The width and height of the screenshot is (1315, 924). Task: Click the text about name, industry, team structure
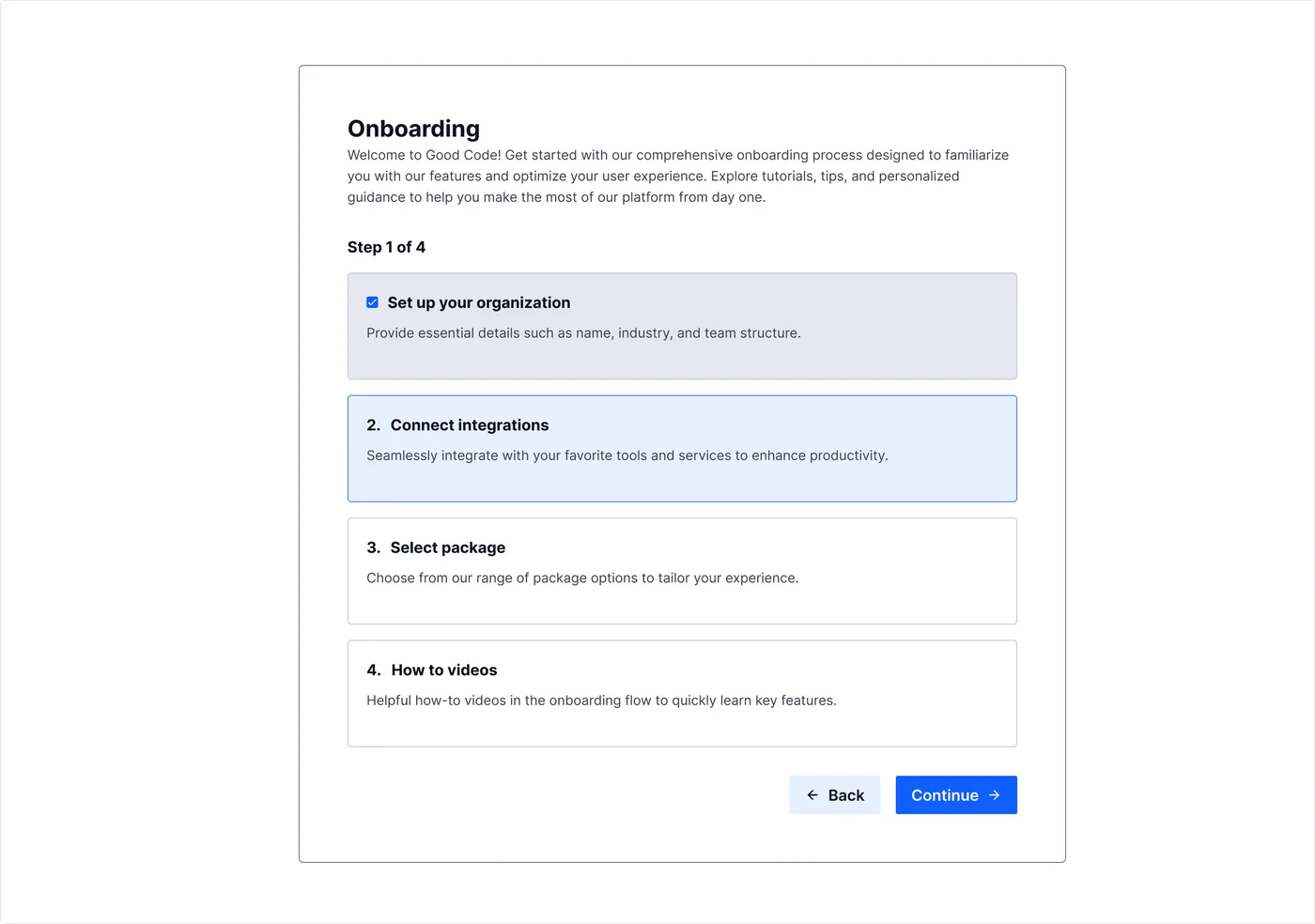tap(583, 333)
